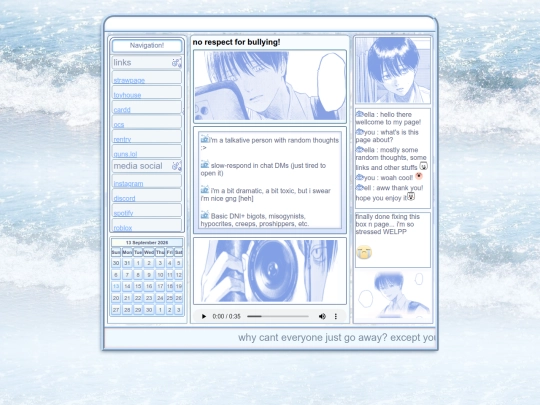Image resolution: width=540 pixels, height=405 pixels.
Task: Click bullet icon before 'Basic DNI+ bigots'
Action: tap(205, 215)
